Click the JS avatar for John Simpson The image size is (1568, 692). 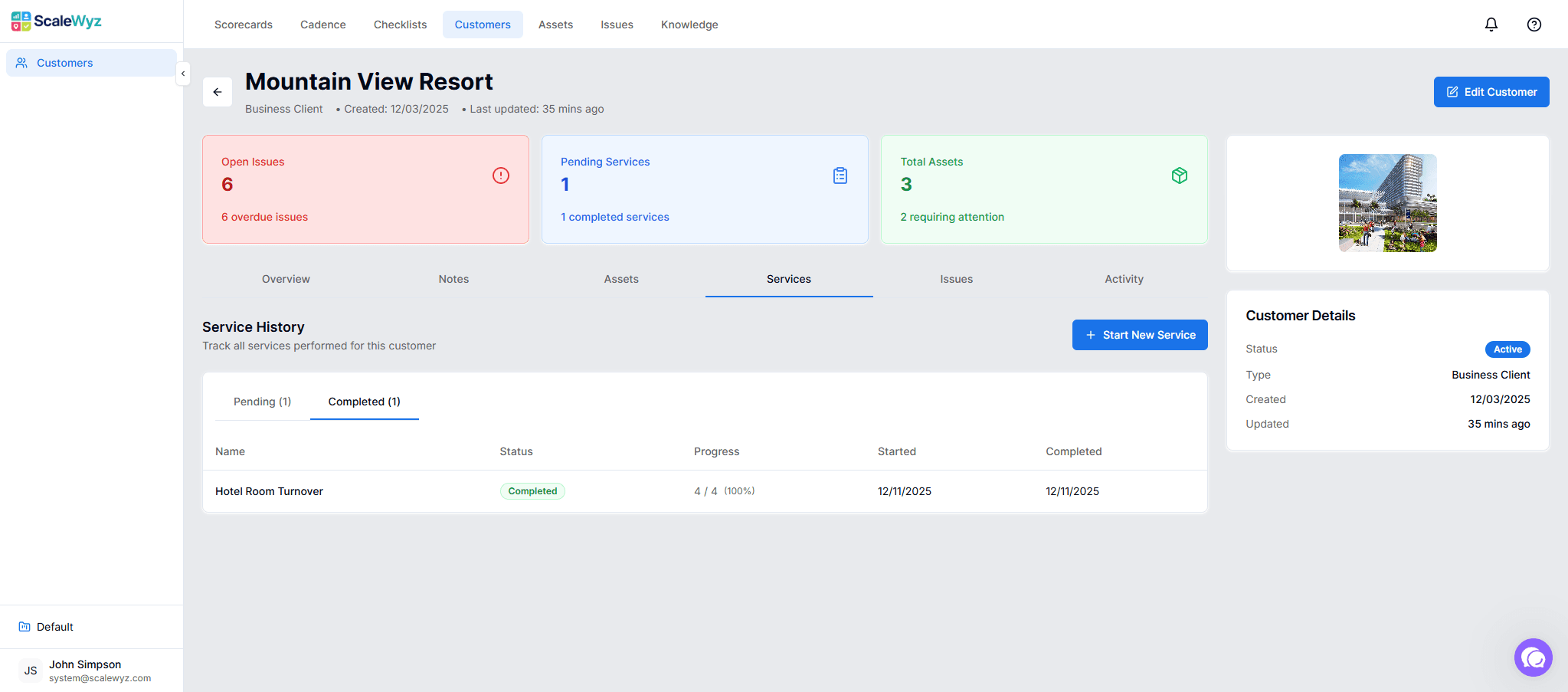[x=30, y=670]
